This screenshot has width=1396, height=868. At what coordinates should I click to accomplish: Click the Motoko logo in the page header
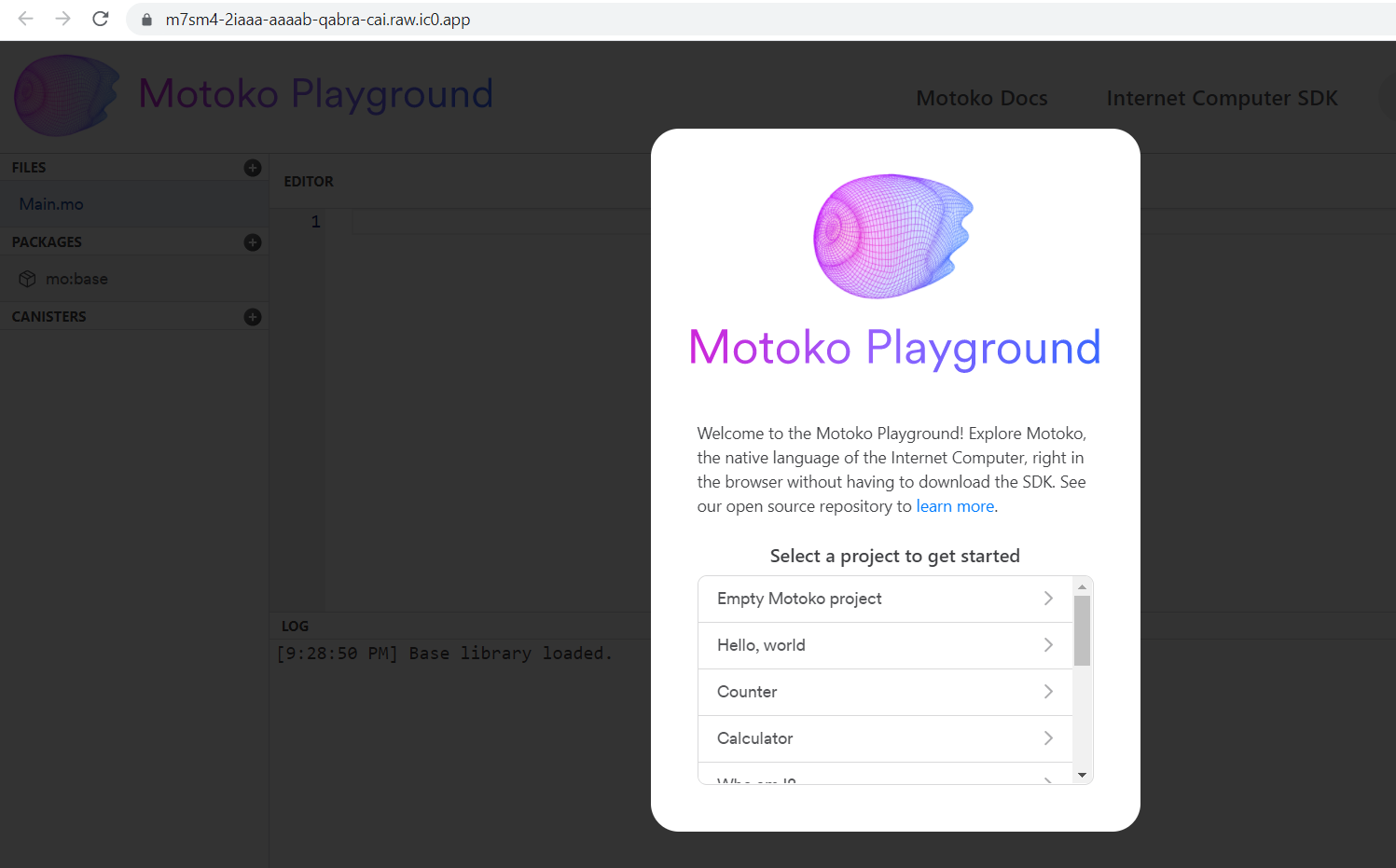[x=66, y=95]
